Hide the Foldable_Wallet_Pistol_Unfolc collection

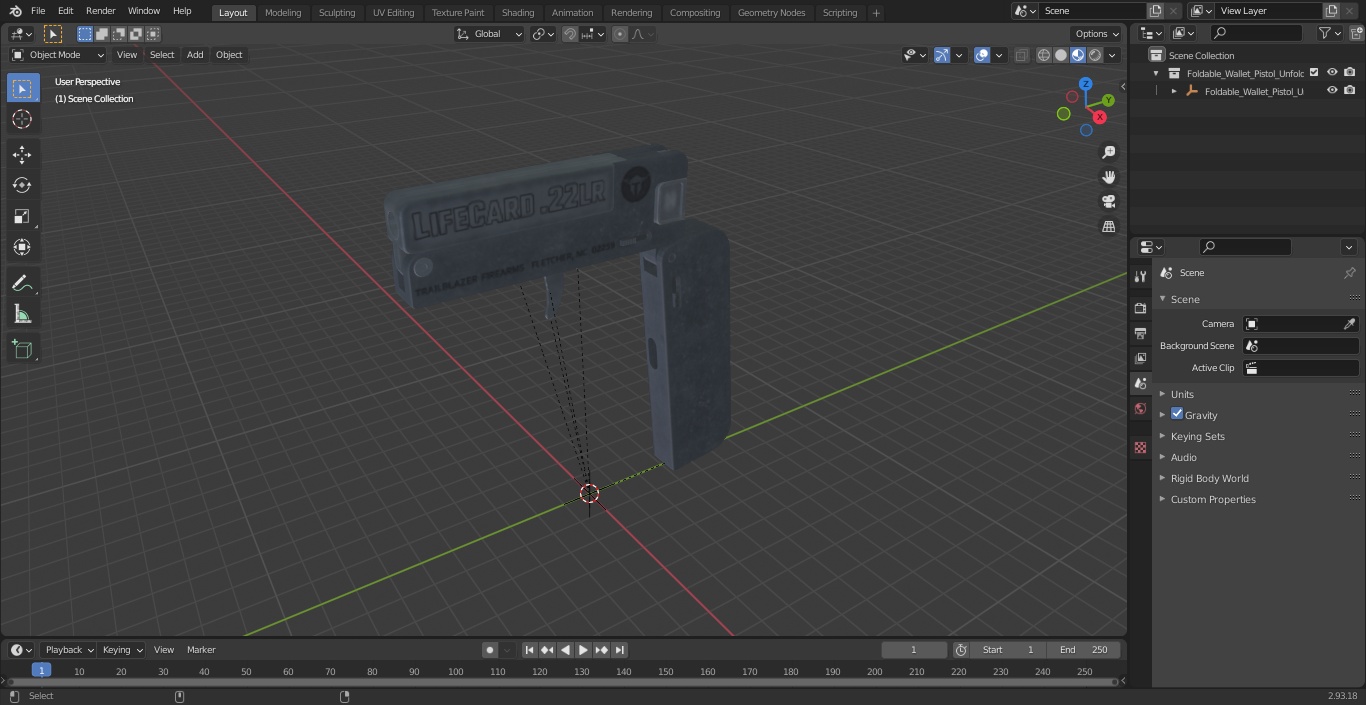click(x=1332, y=72)
